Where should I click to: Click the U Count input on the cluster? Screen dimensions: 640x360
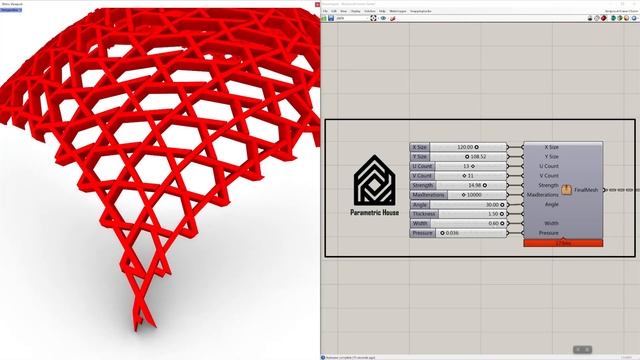549,166
